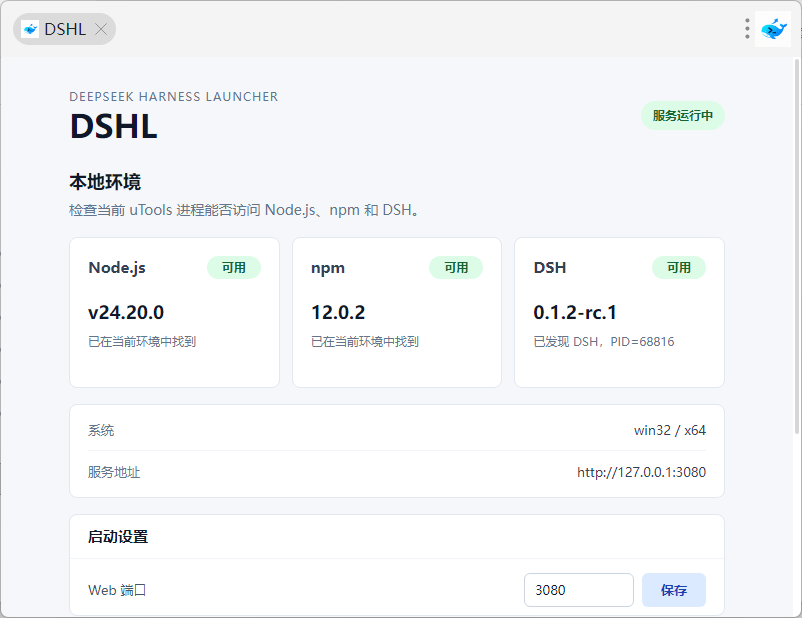
Task: Click the DSHL whale icon in the tab
Action: tap(30, 29)
